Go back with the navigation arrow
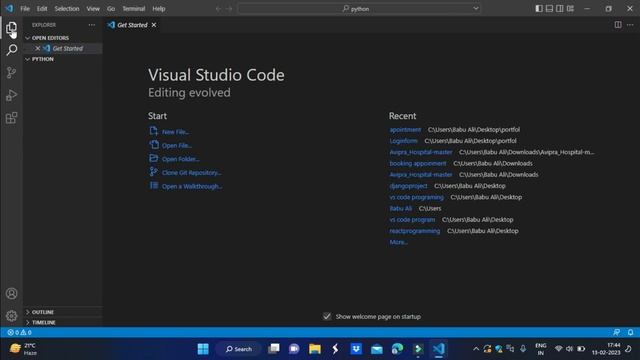Image resolution: width=640 pixels, height=360 pixels. 218,9
